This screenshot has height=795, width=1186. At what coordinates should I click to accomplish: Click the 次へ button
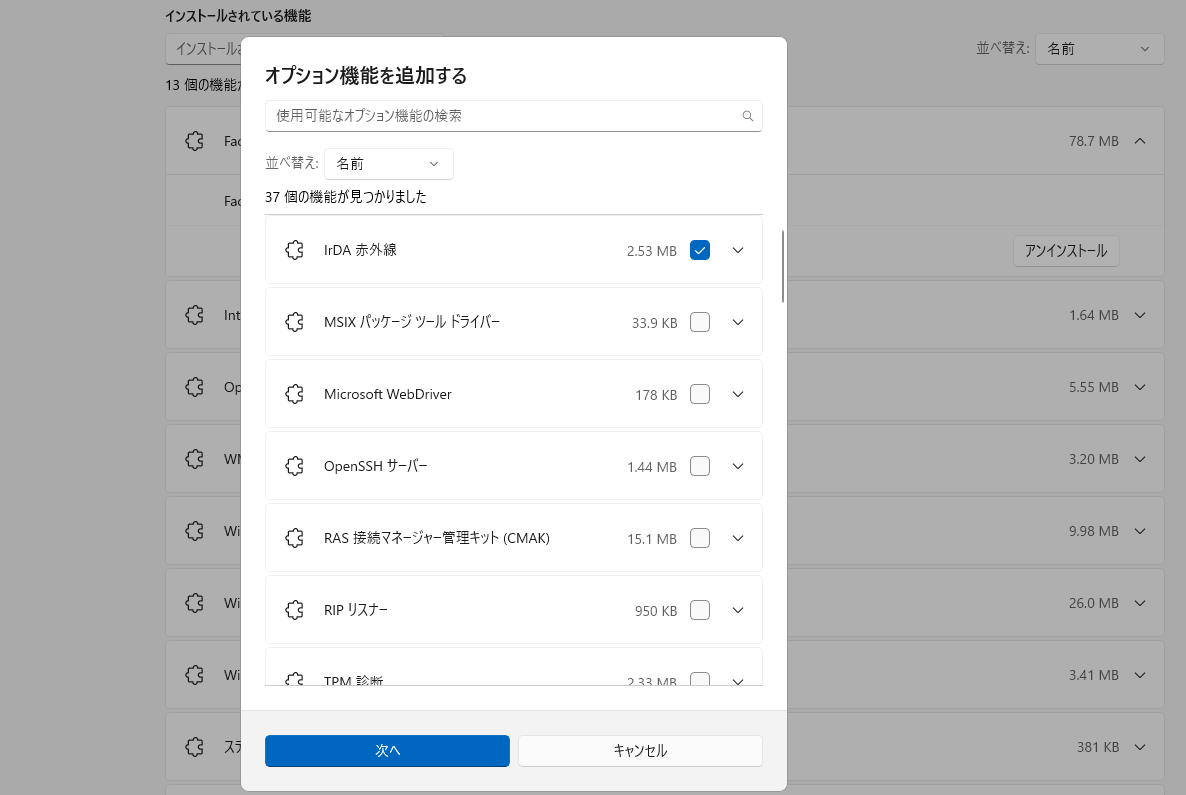[387, 750]
